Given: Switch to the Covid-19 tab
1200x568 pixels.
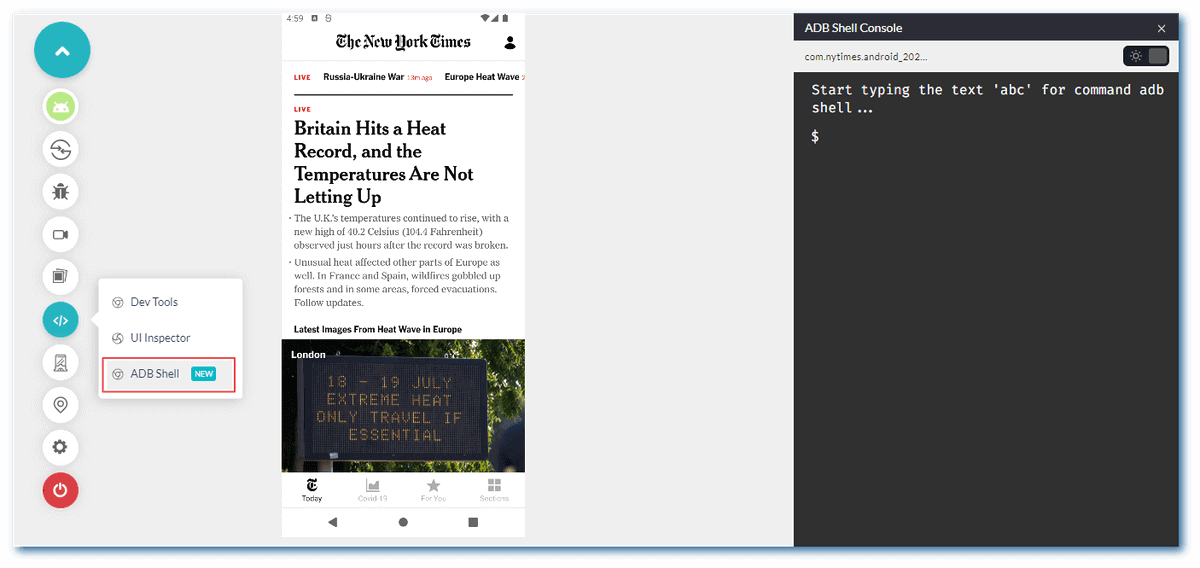Looking at the screenshot, I should tap(373, 490).
